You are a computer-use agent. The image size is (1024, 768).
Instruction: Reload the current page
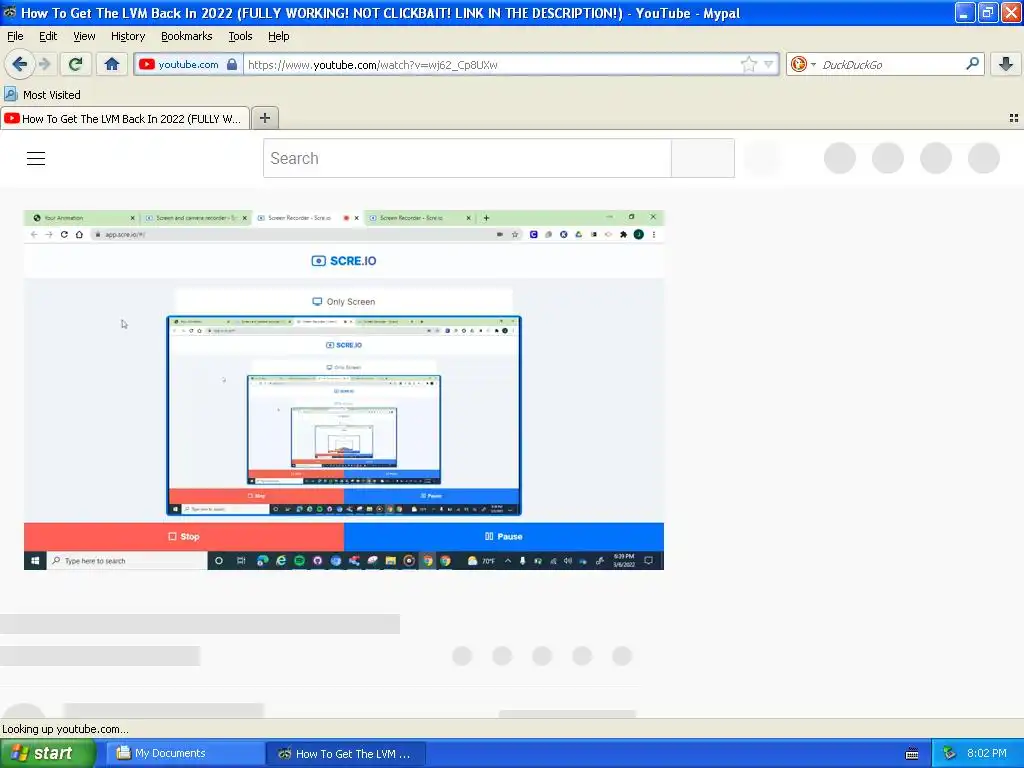point(76,64)
